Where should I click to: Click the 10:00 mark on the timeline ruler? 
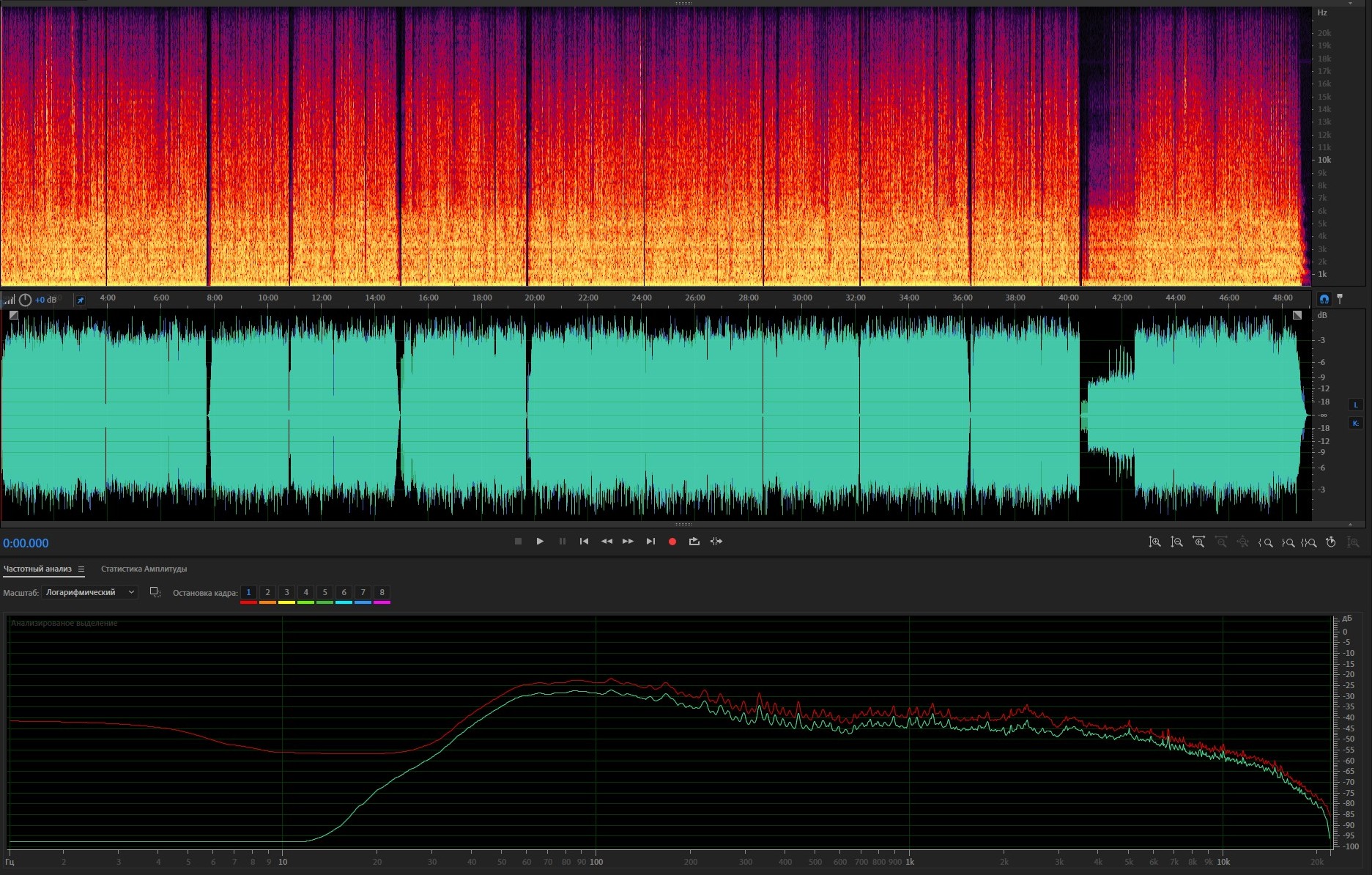[x=268, y=298]
